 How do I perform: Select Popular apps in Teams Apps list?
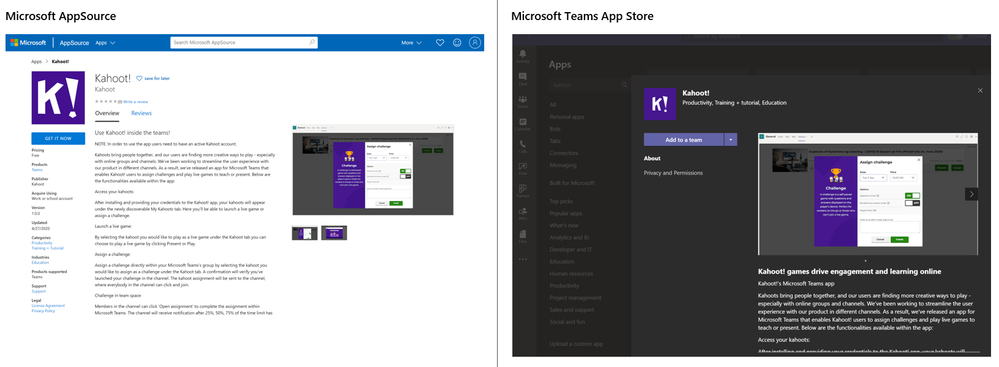click(566, 213)
